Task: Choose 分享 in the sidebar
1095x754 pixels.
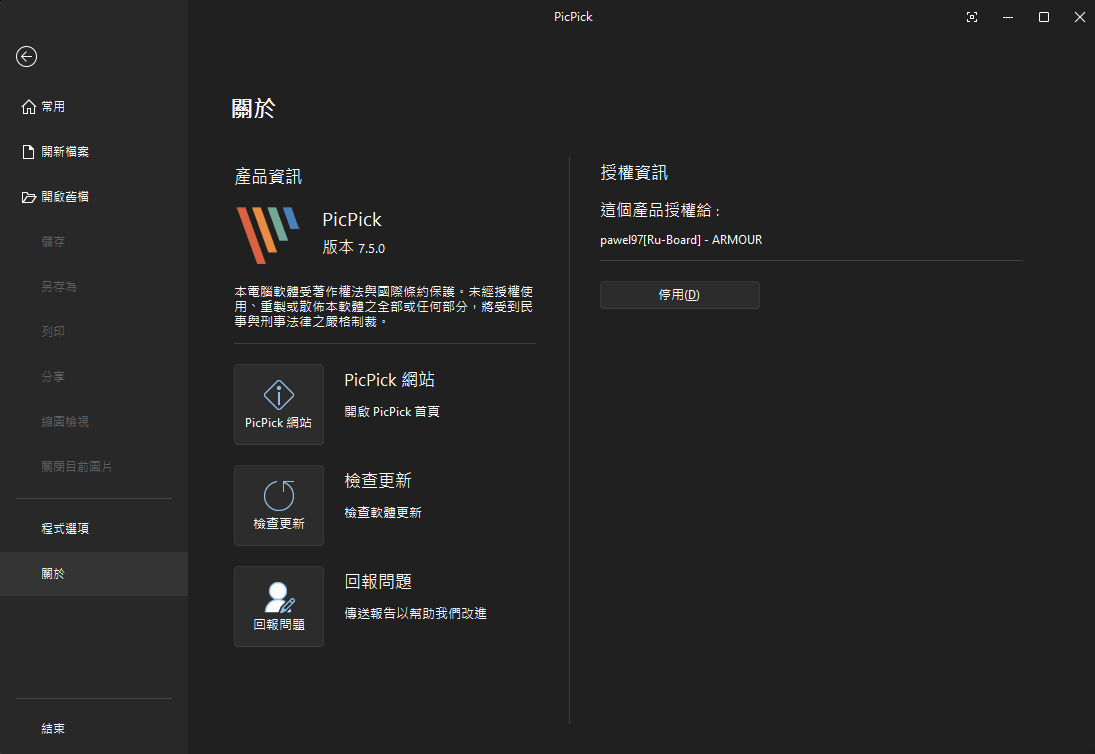Action: tap(94, 376)
